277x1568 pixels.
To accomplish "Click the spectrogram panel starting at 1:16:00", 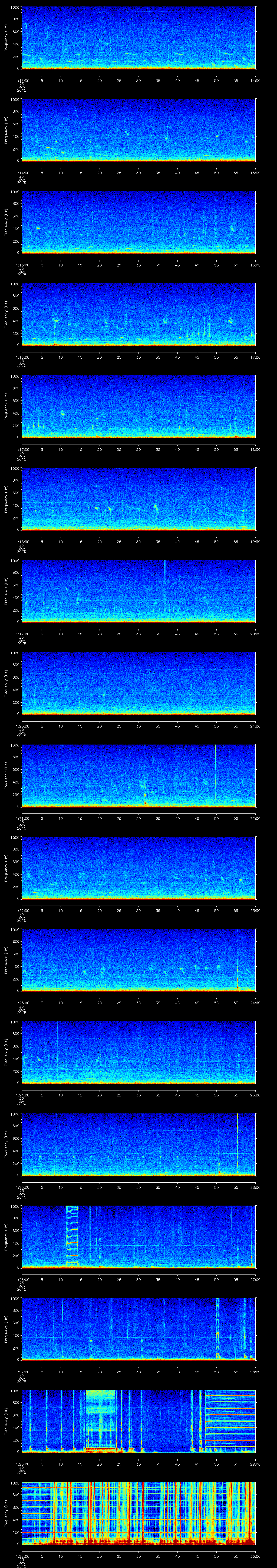I will tap(139, 315).
